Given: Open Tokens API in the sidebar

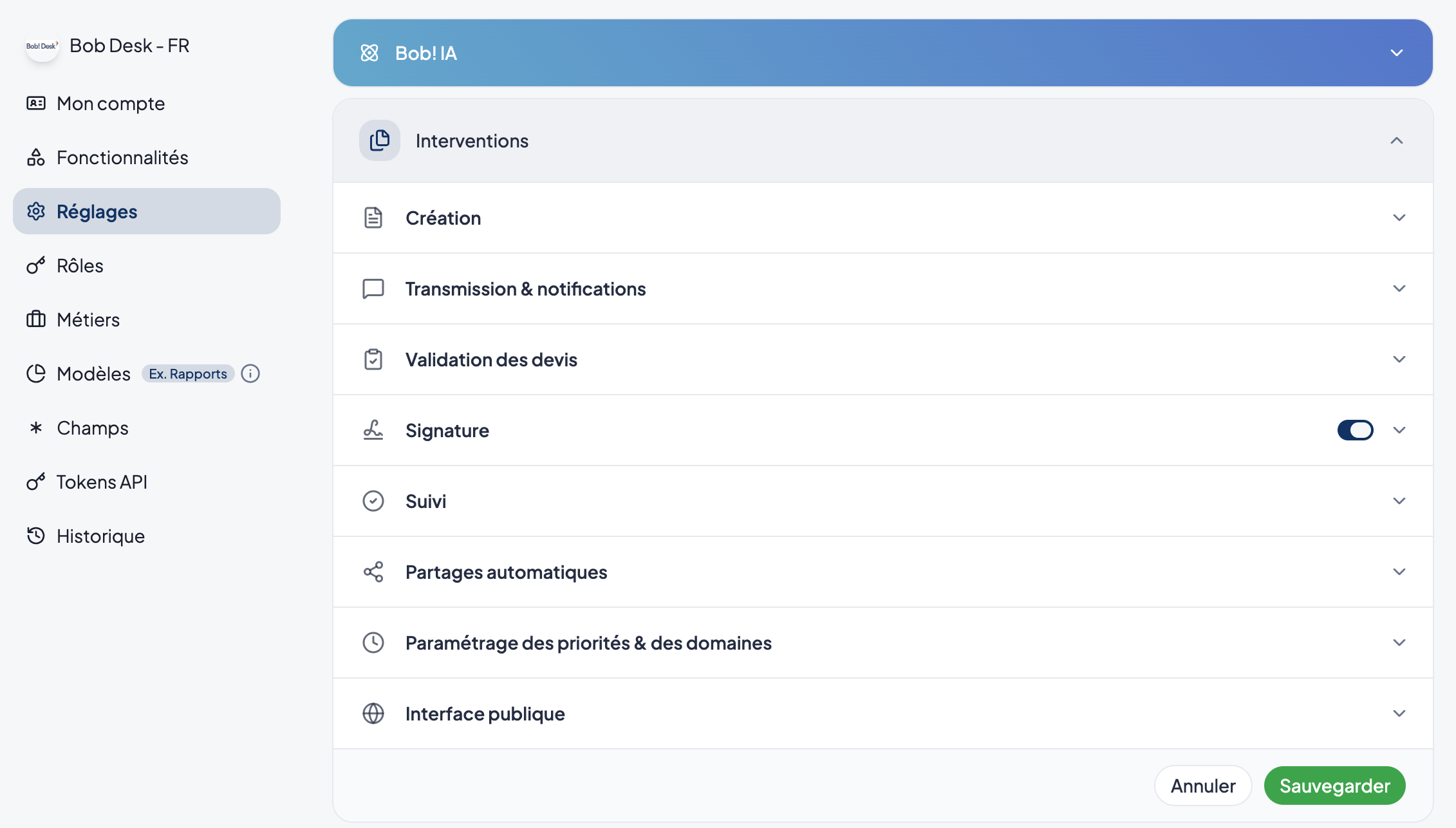Looking at the screenshot, I should click(x=147, y=482).
